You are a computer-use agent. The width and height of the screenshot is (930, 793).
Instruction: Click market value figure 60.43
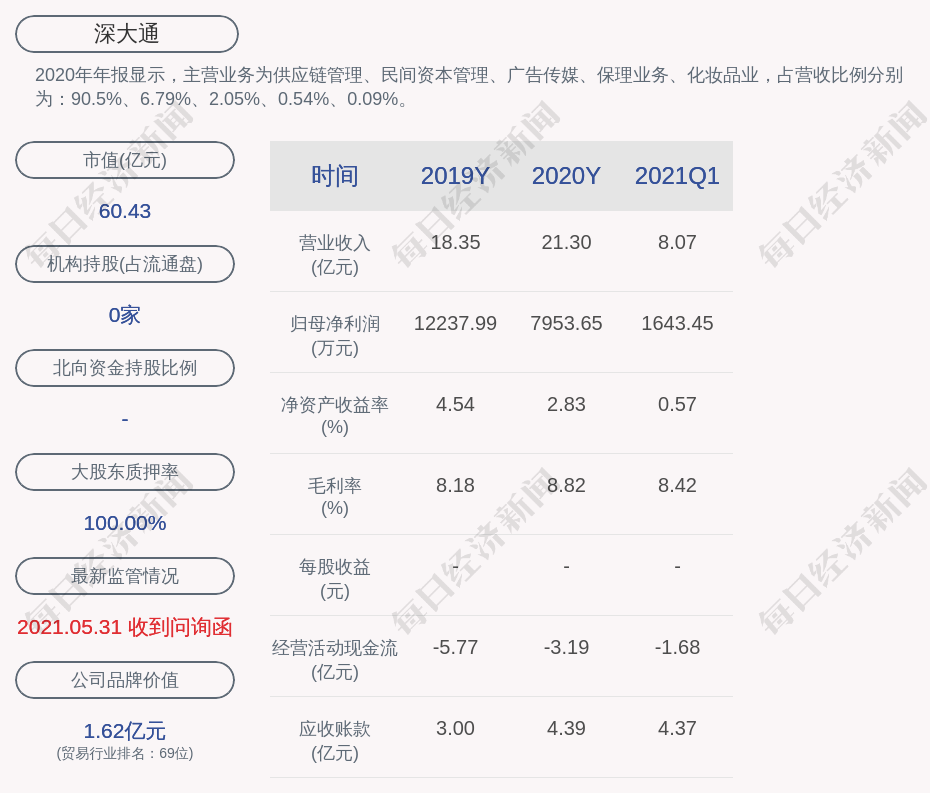[125, 211]
